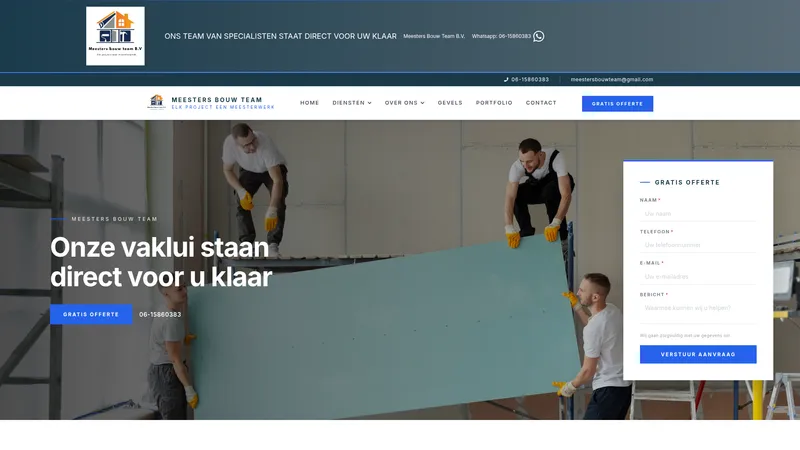Expand the Over Ons dropdown chevron
The height and width of the screenshot is (450, 800).
pos(422,103)
